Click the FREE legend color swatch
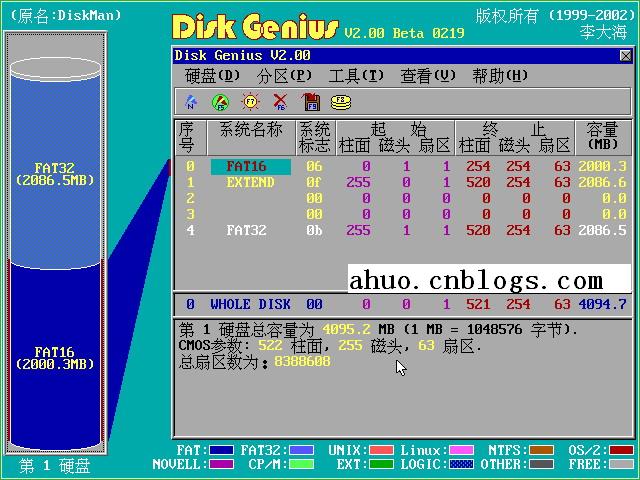Screen dimensions: 640x480 (x=621, y=464)
